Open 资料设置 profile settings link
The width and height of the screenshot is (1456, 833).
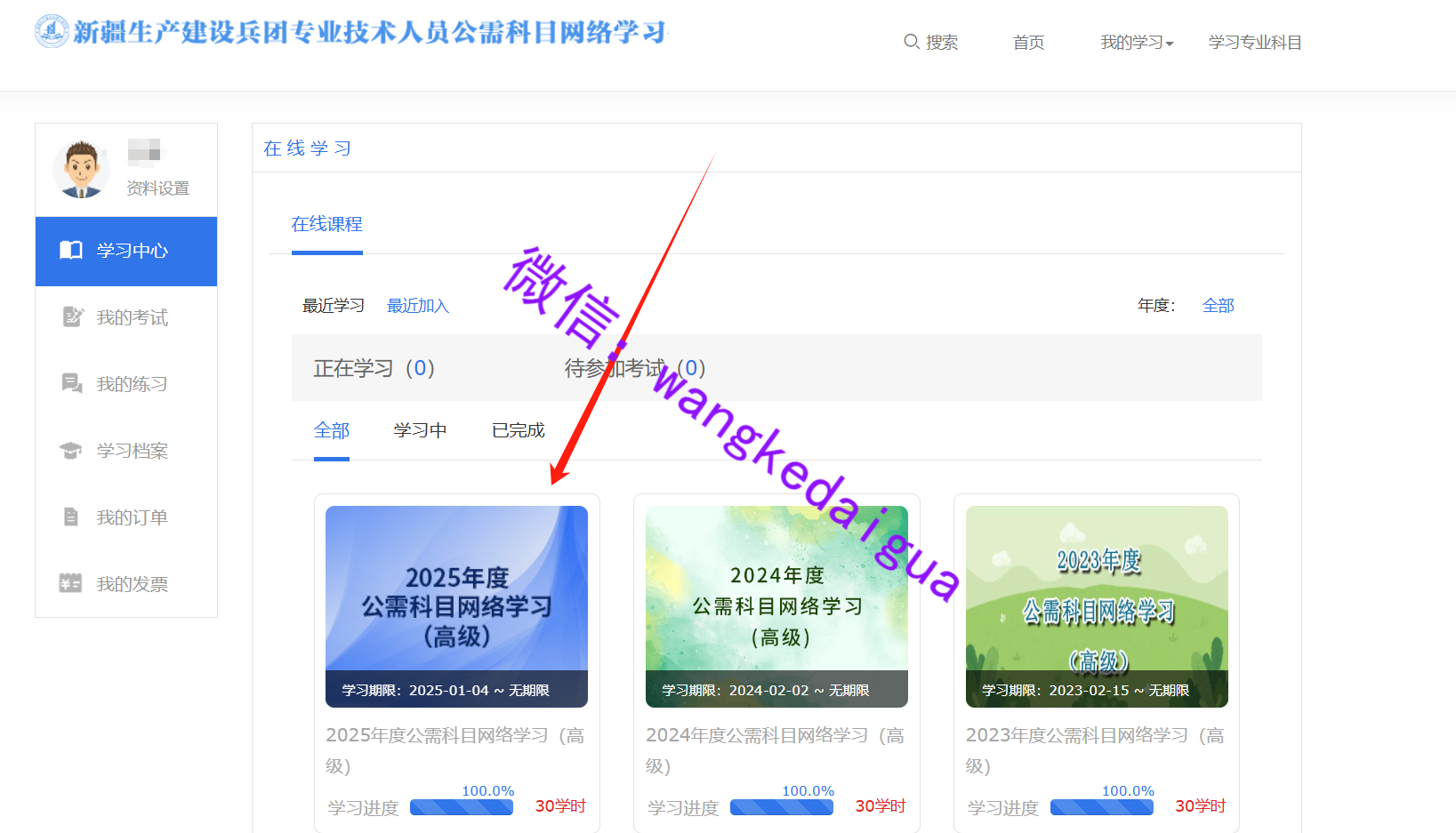click(x=157, y=188)
